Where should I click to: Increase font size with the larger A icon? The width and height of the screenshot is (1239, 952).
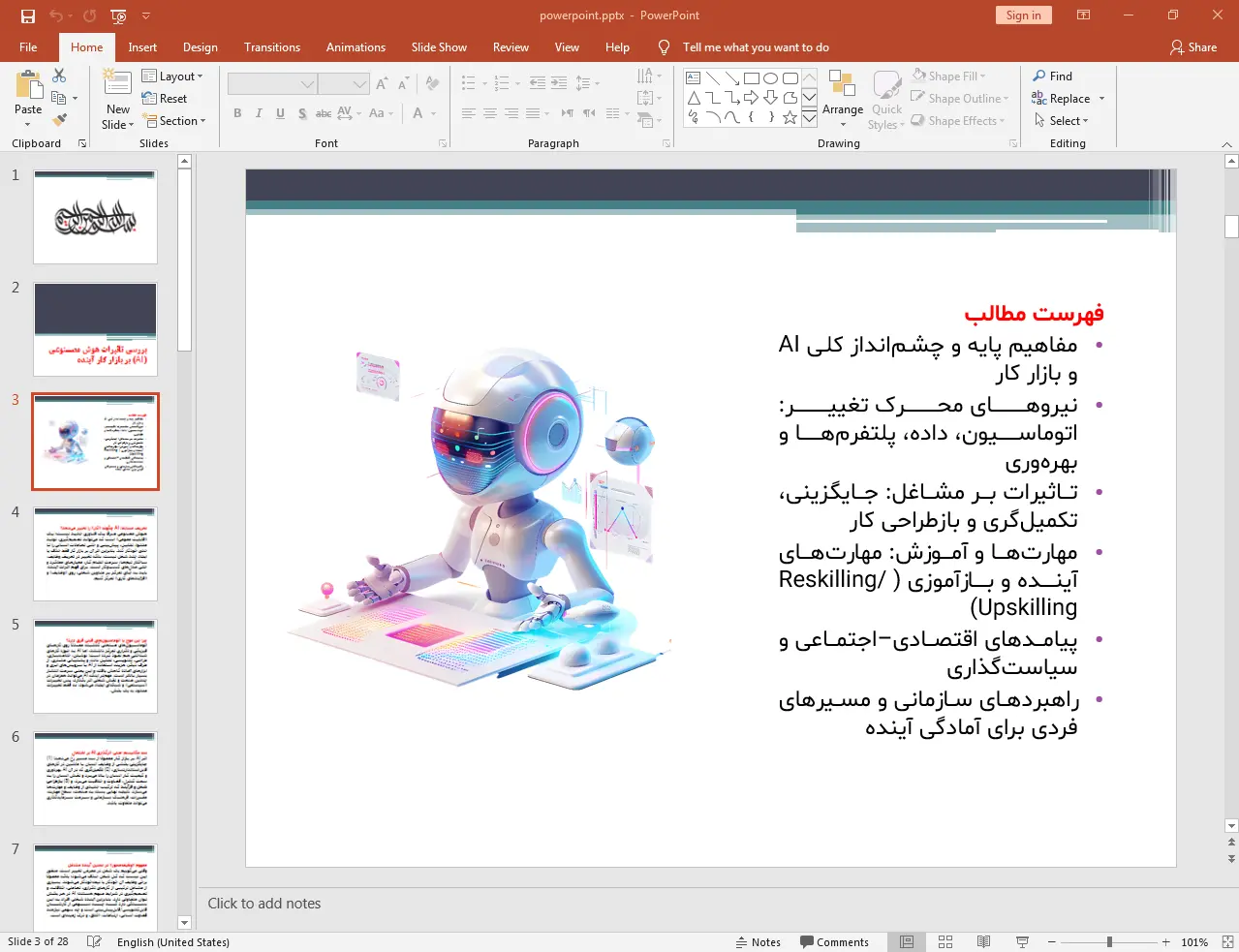click(382, 84)
